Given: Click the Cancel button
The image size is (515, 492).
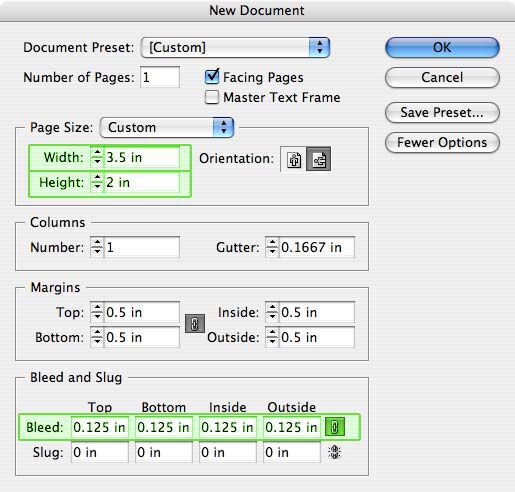Looking at the screenshot, I should [442, 77].
